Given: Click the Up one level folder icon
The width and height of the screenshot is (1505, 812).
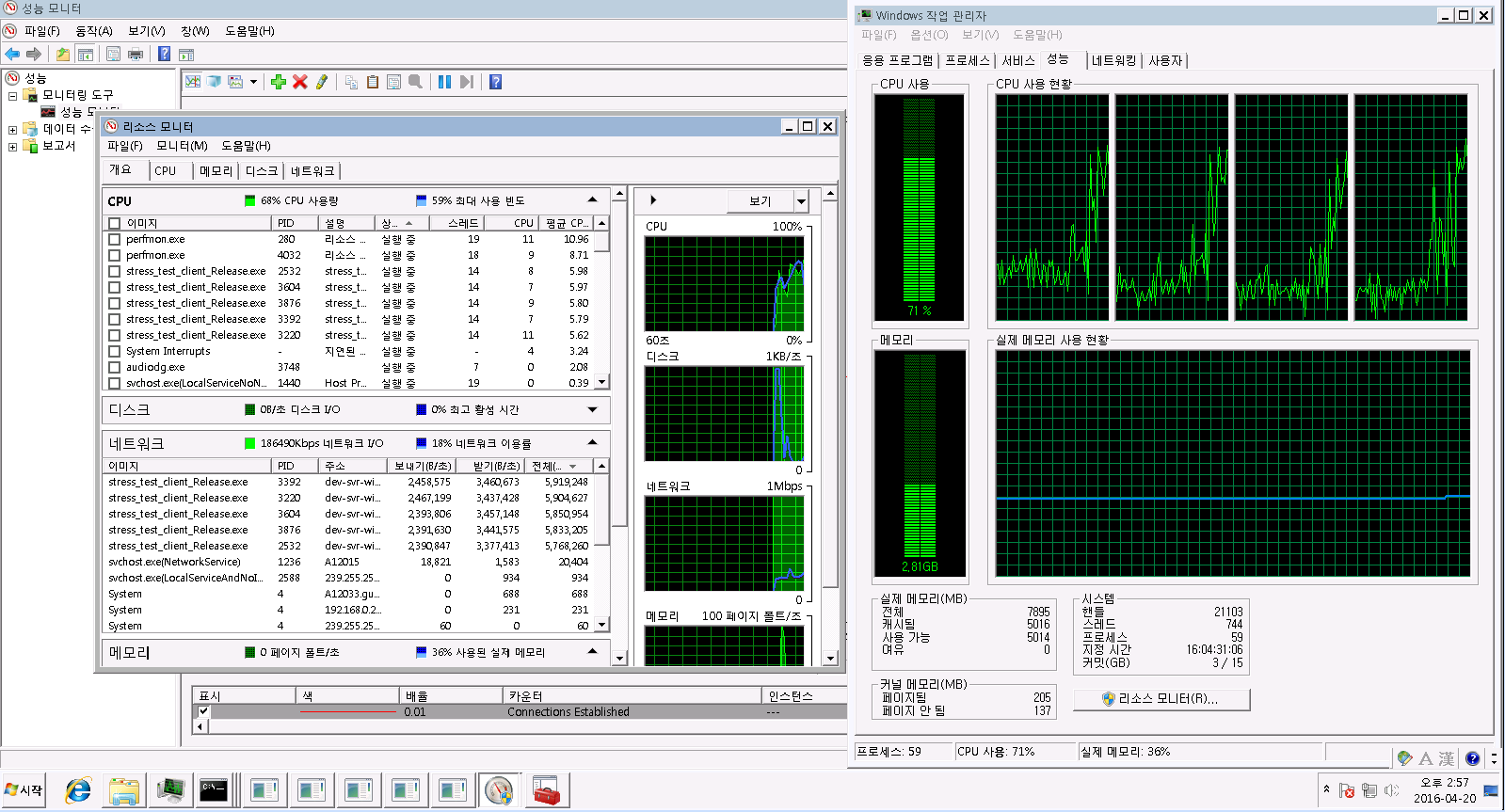Looking at the screenshot, I should [x=63, y=55].
